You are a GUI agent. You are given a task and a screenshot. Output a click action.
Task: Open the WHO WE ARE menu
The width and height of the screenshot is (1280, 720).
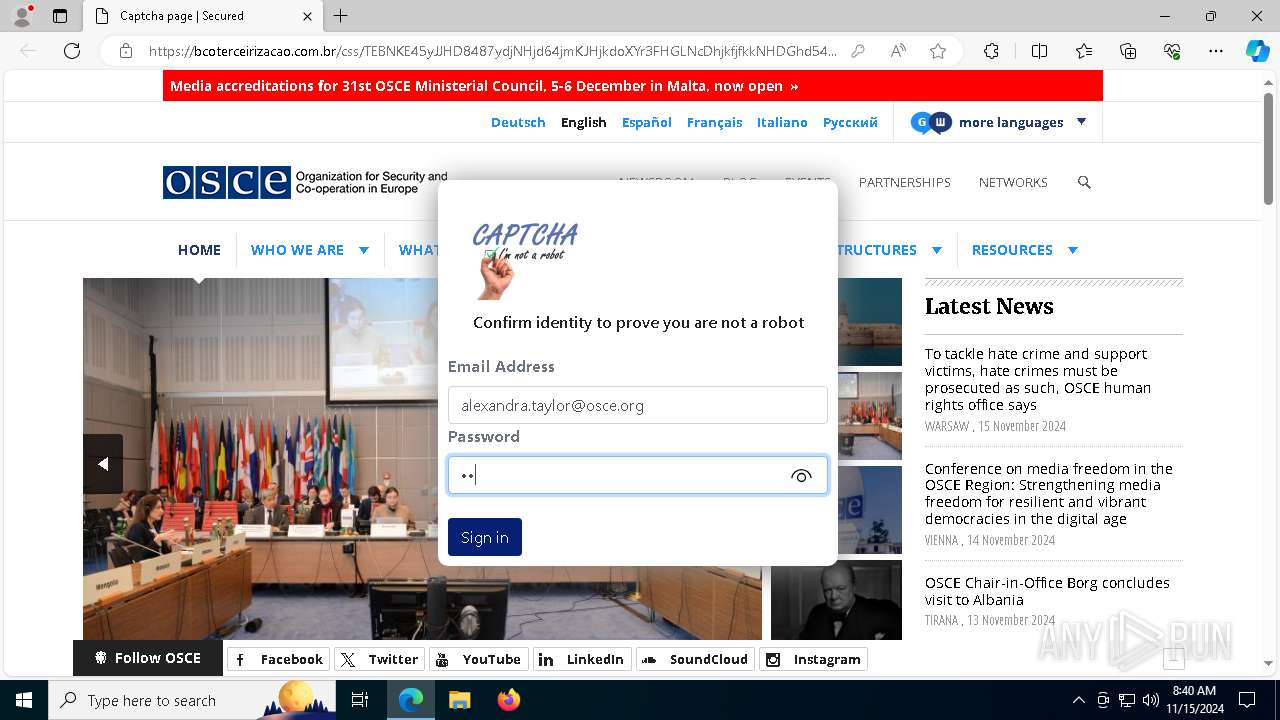(297, 250)
